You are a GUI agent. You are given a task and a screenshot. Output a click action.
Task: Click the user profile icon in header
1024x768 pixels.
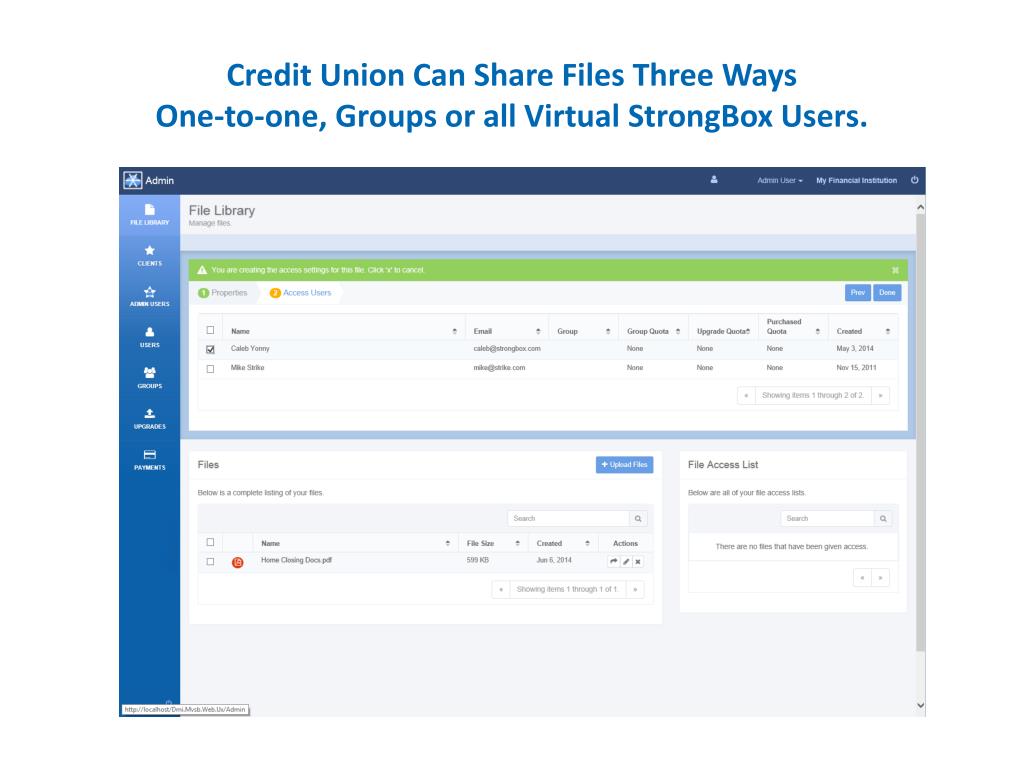tap(714, 180)
